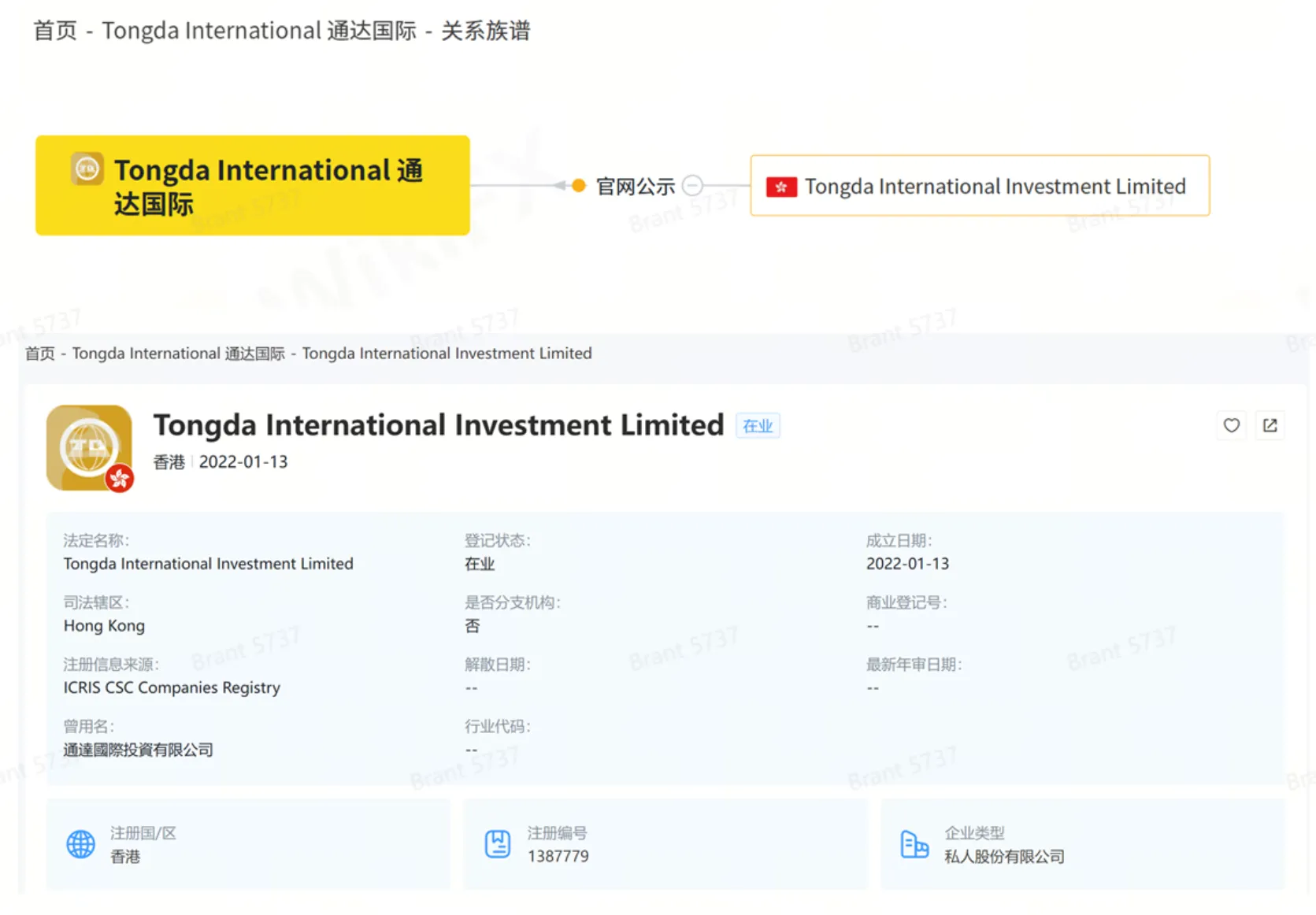Click the 在业 status tag beside title
This screenshot has height=915, width=1316.
coord(758,426)
